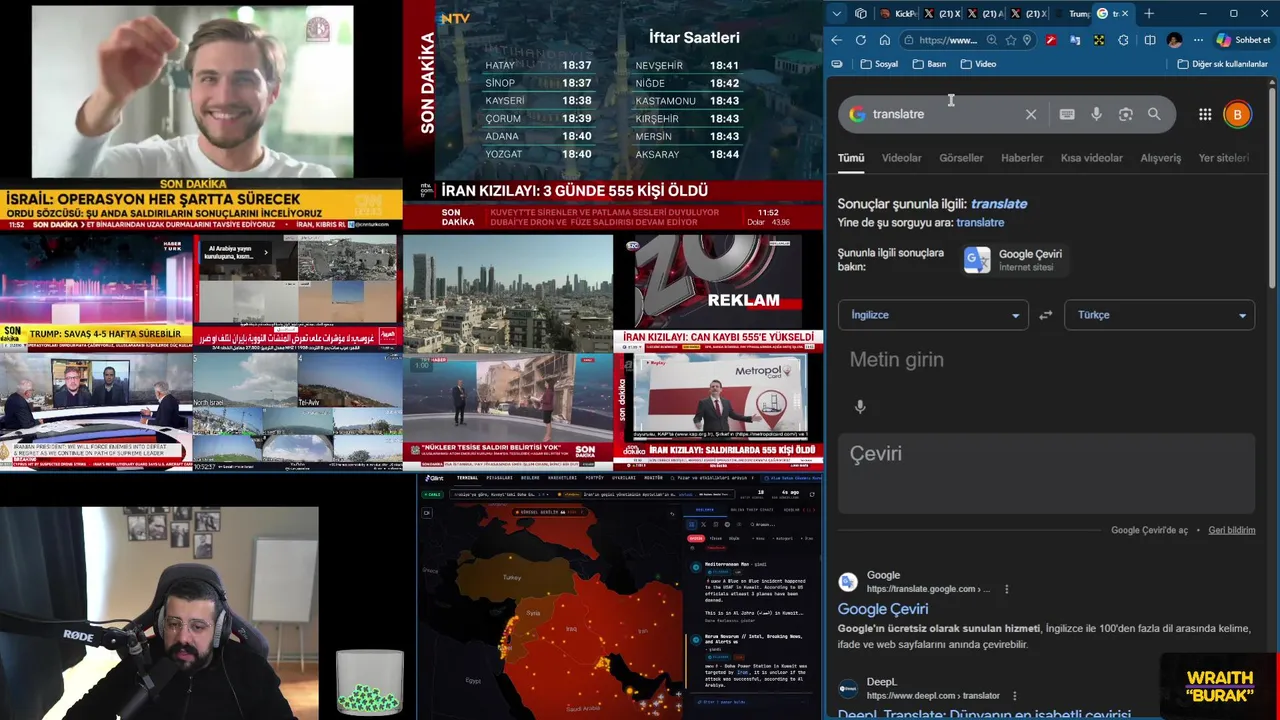The height and width of the screenshot is (720, 1280).
Task: Select the Videolar search filter
Action: click(901, 158)
